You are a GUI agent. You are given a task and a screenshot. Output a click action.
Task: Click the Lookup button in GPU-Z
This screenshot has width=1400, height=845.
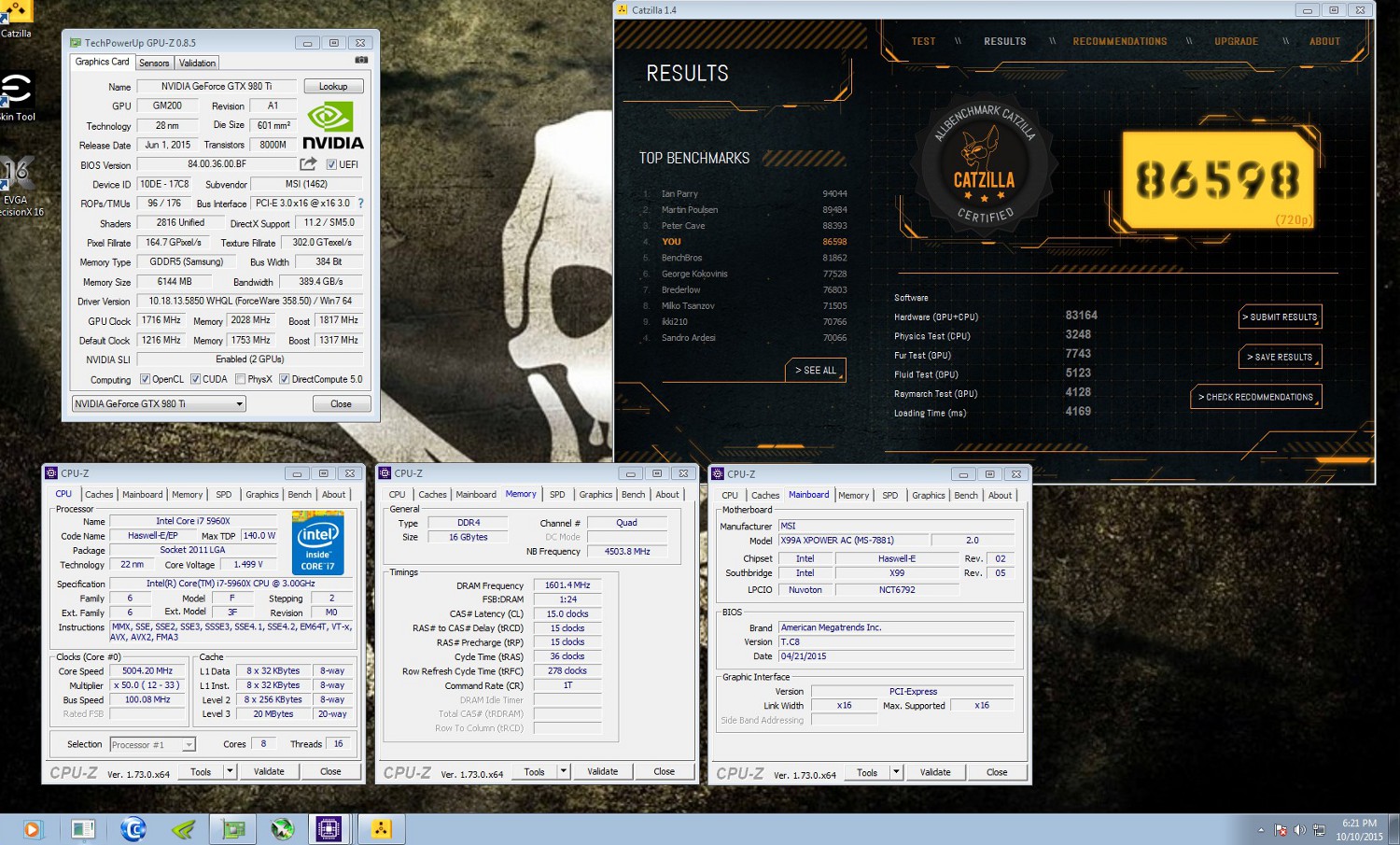[333, 86]
